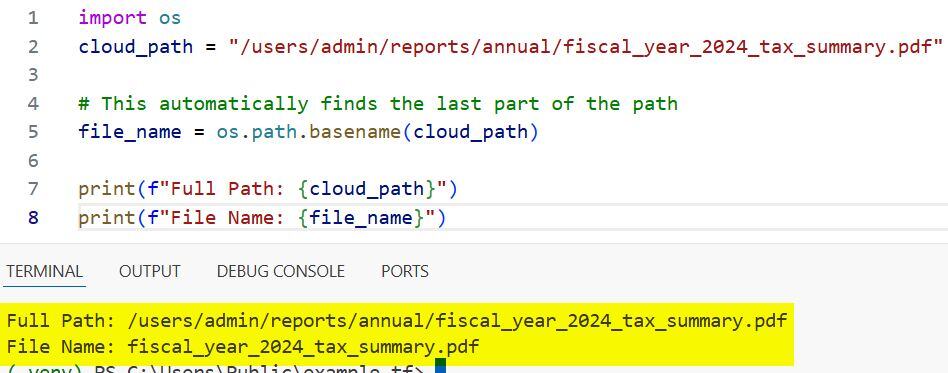The width and height of the screenshot is (948, 373).
Task: Click the 'import' keyword on line 1
Action: click(x=112, y=18)
